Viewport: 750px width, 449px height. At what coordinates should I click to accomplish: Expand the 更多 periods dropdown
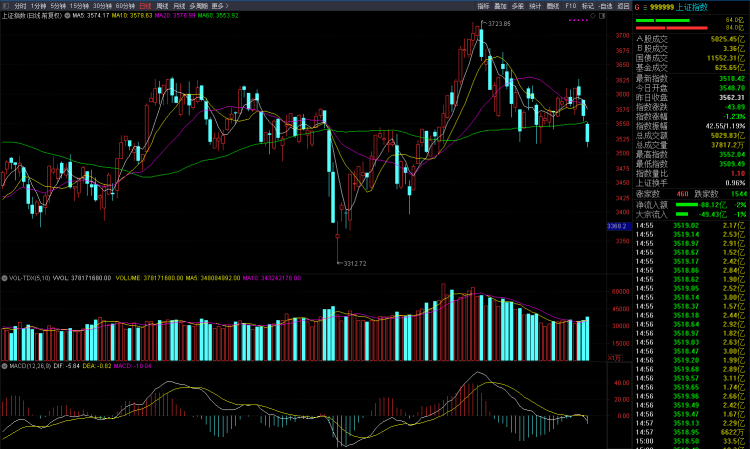click(219, 6)
